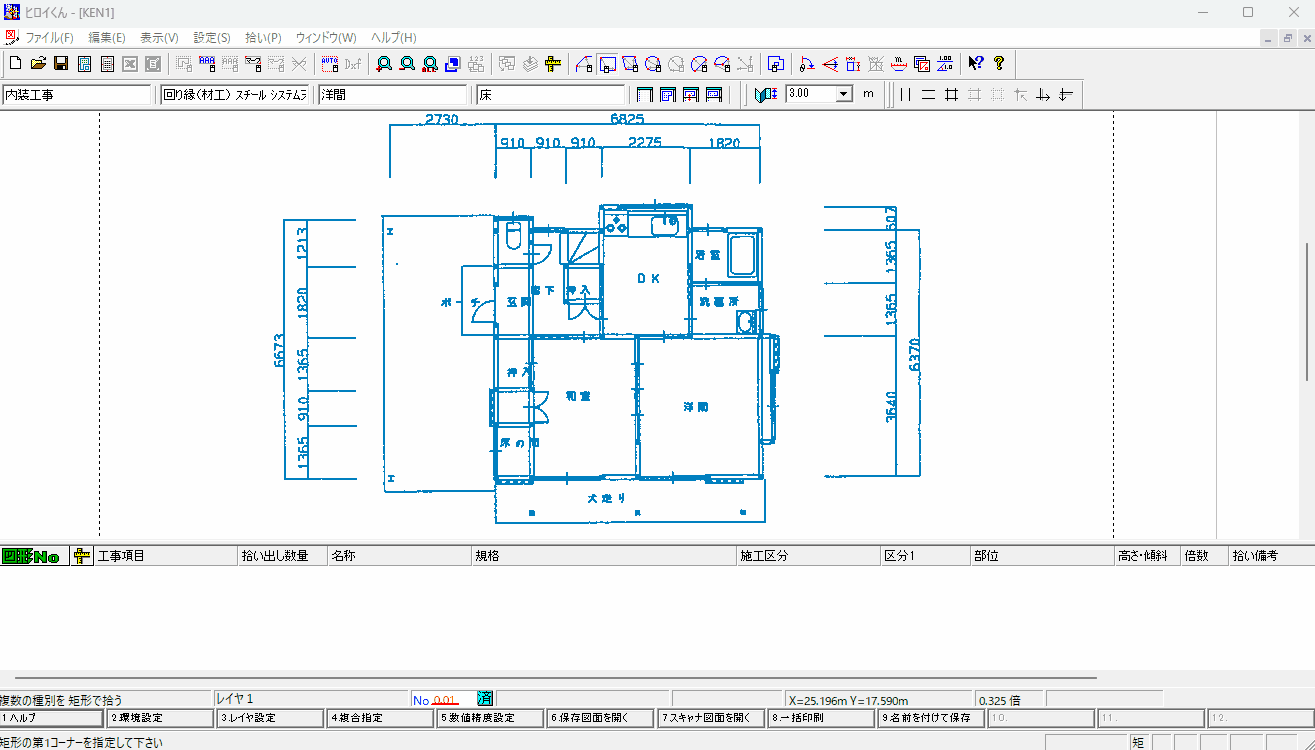Click the AUTO pickup icon
Image resolution: width=1315 pixels, height=750 pixels.
(330, 64)
